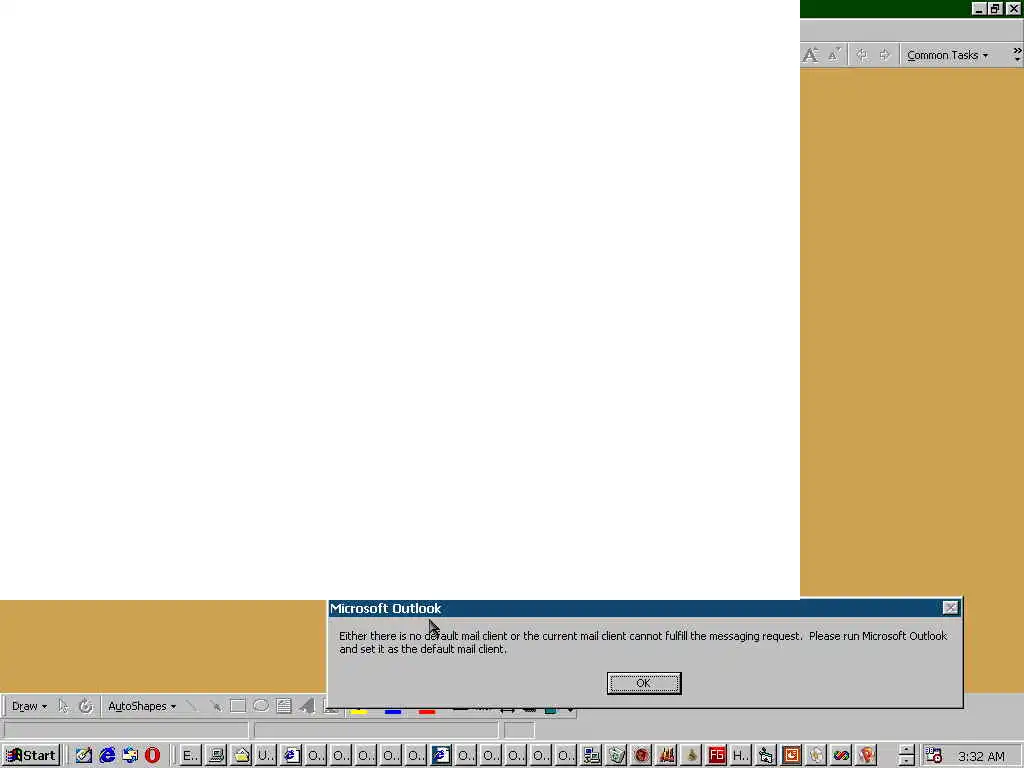Select the Text Box tool
The height and width of the screenshot is (768, 1024).
(x=283, y=706)
